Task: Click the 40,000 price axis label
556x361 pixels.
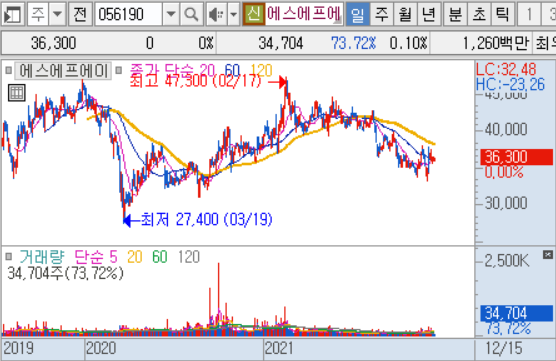Action: (x=506, y=130)
